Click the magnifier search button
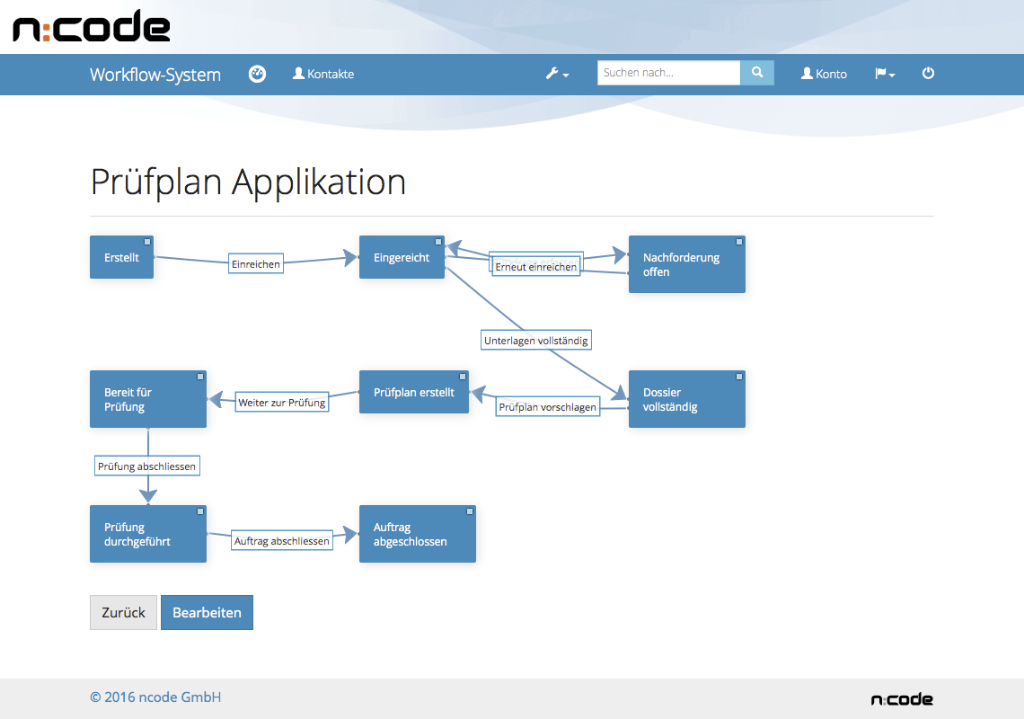The image size is (1024, 719). tap(757, 72)
